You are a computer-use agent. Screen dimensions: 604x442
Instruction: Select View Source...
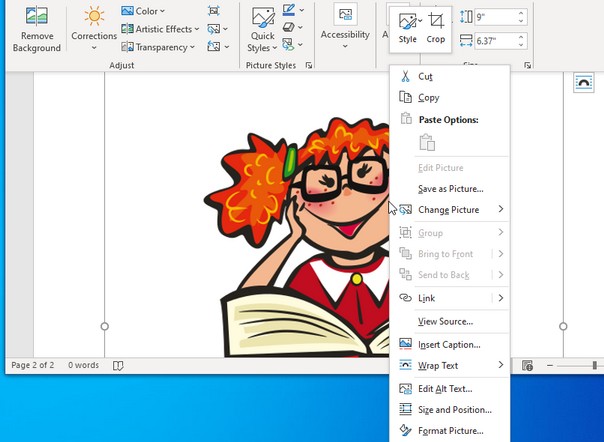click(450, 321)
